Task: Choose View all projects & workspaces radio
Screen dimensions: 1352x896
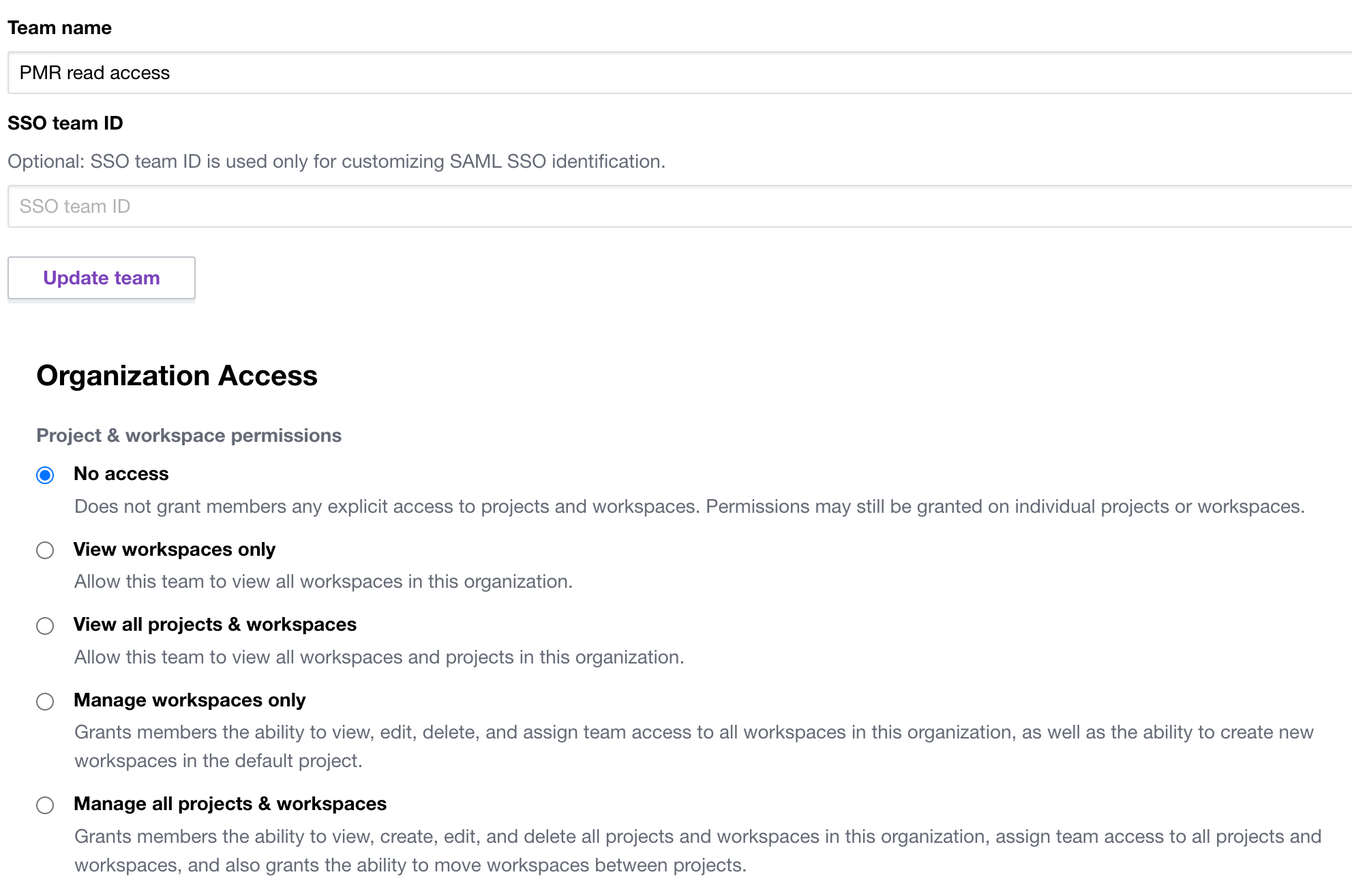Action: [x=45, y=626]
